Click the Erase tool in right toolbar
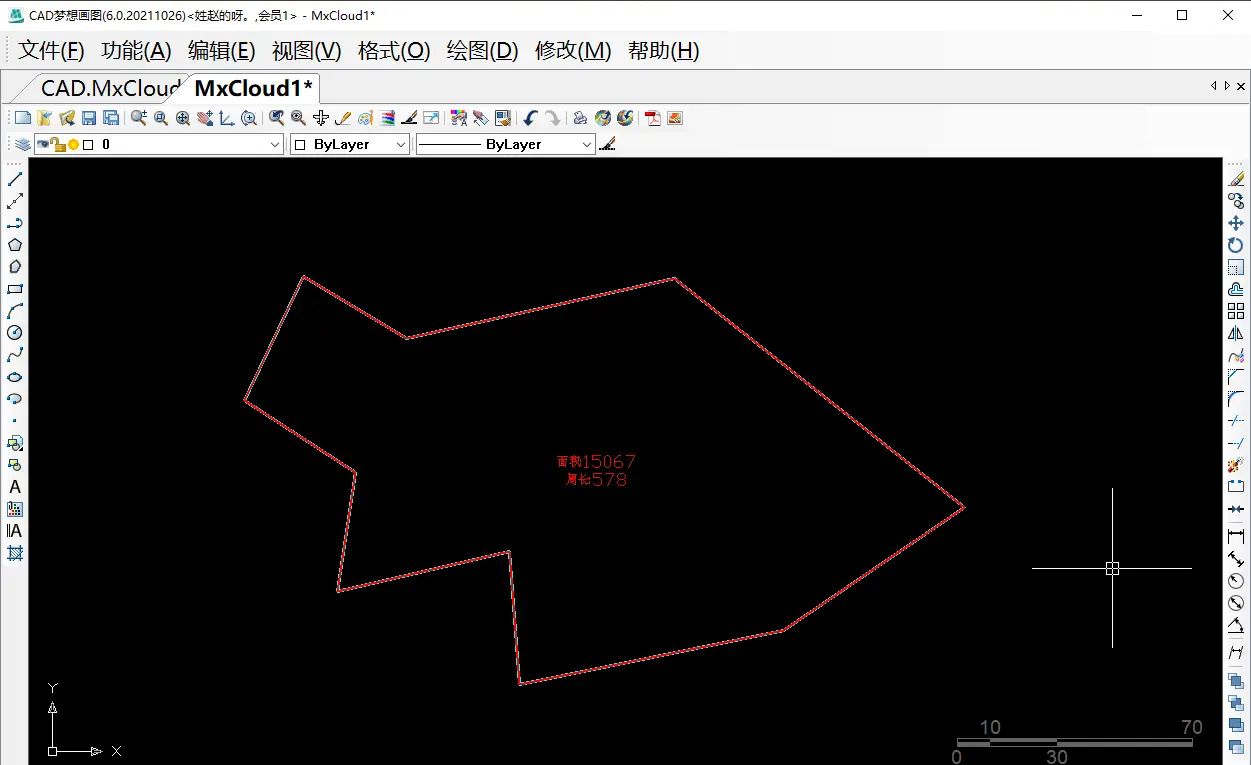This screenshot has height=765, width=1251. coord(1236,179)
